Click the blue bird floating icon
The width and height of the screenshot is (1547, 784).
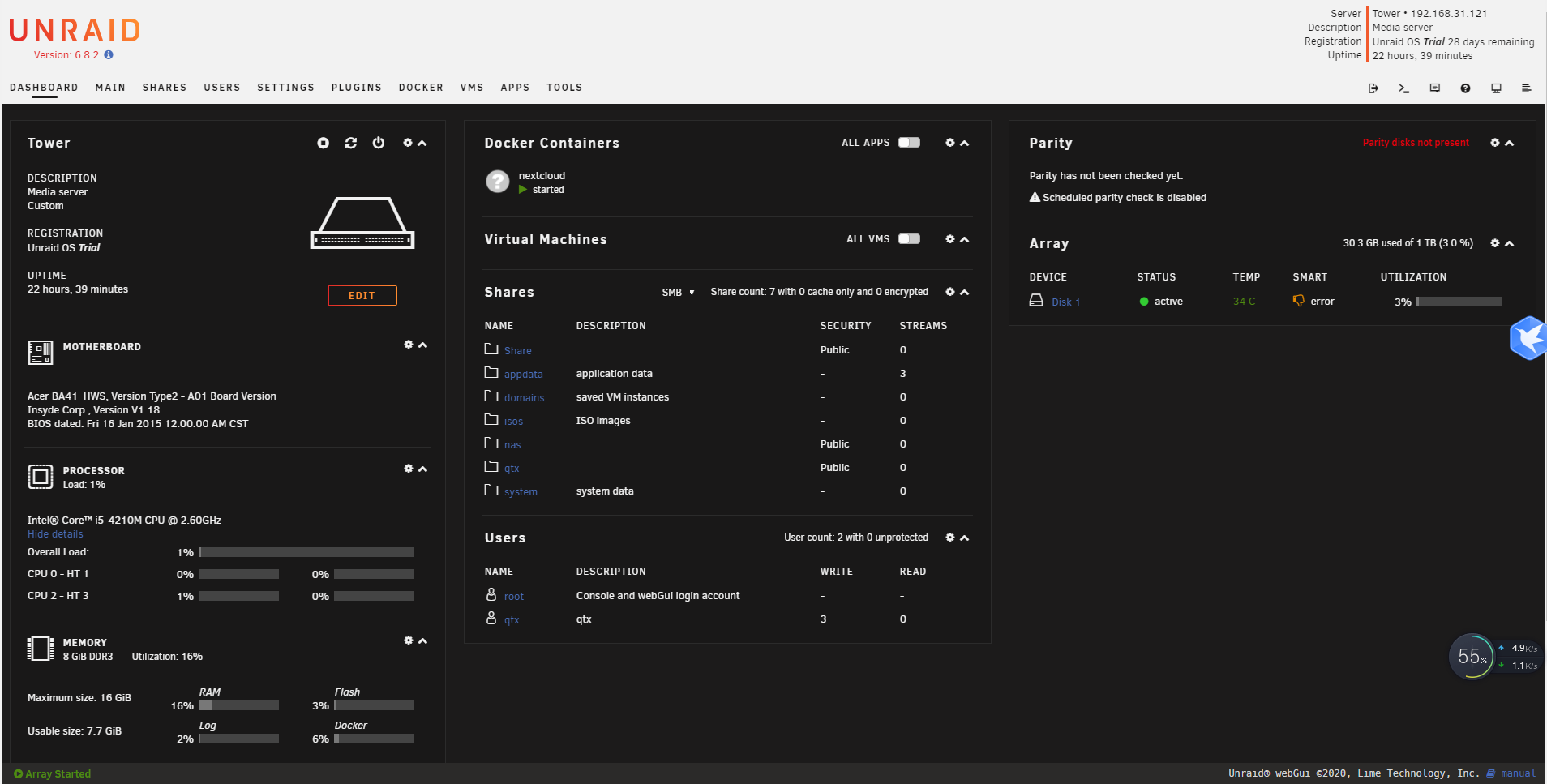1528,338
